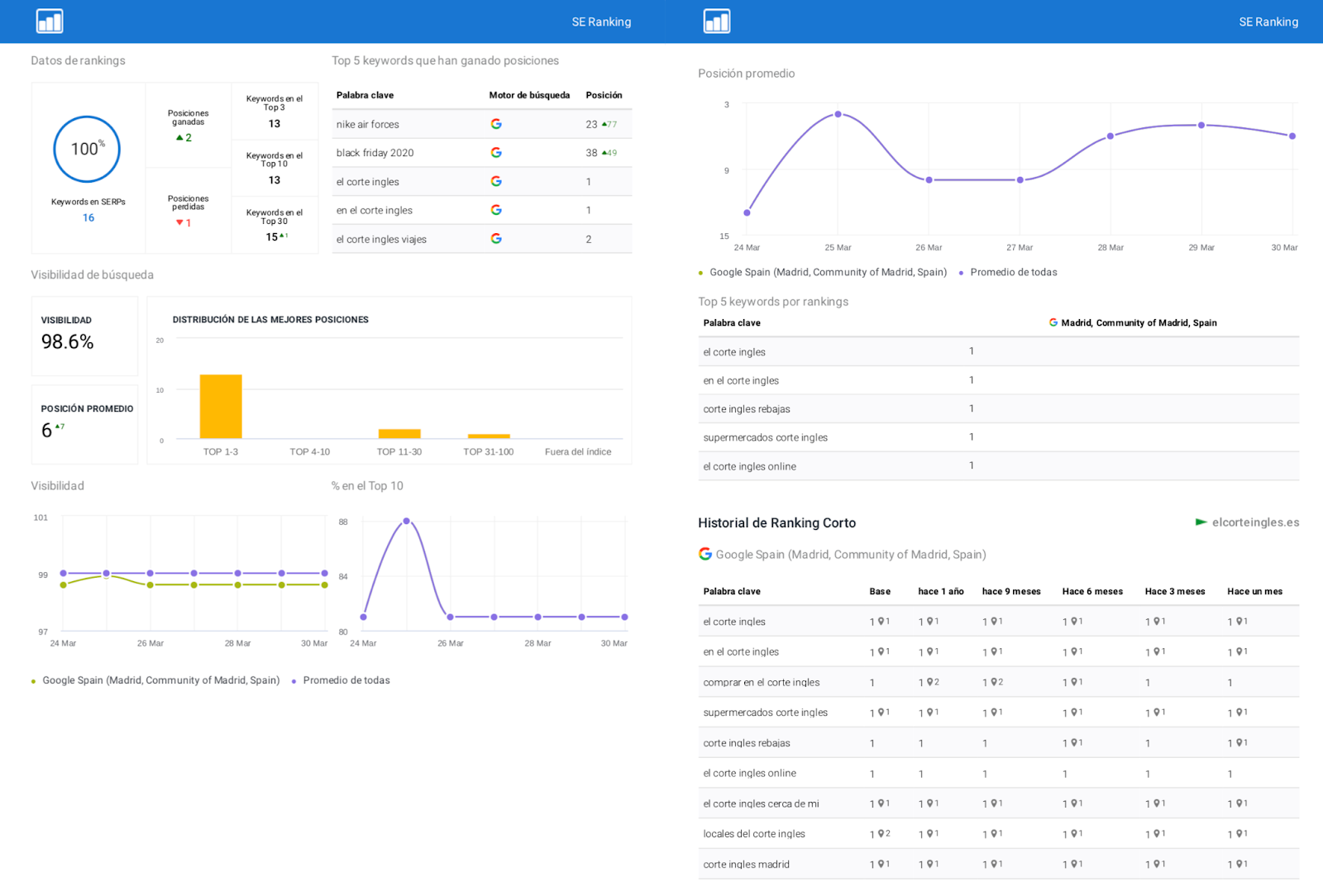Click the hace 1 año column header
Screen dimensions: 1323x896
point(941,592)
